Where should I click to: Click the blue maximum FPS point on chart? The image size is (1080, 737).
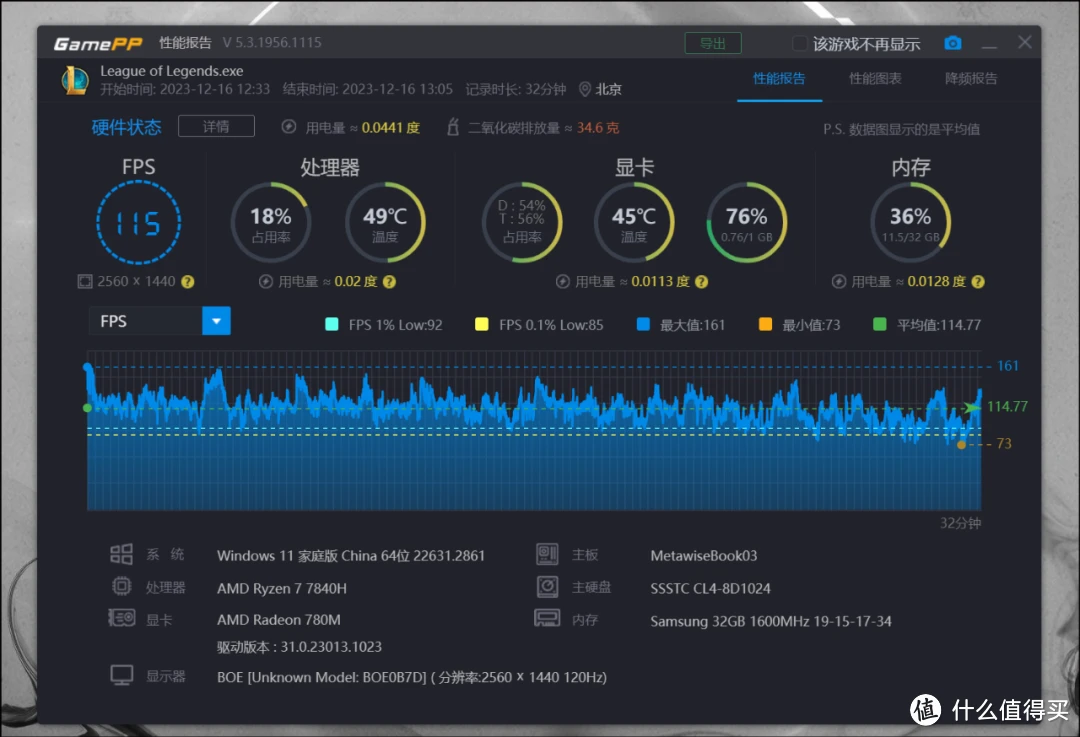coord(87,366)
